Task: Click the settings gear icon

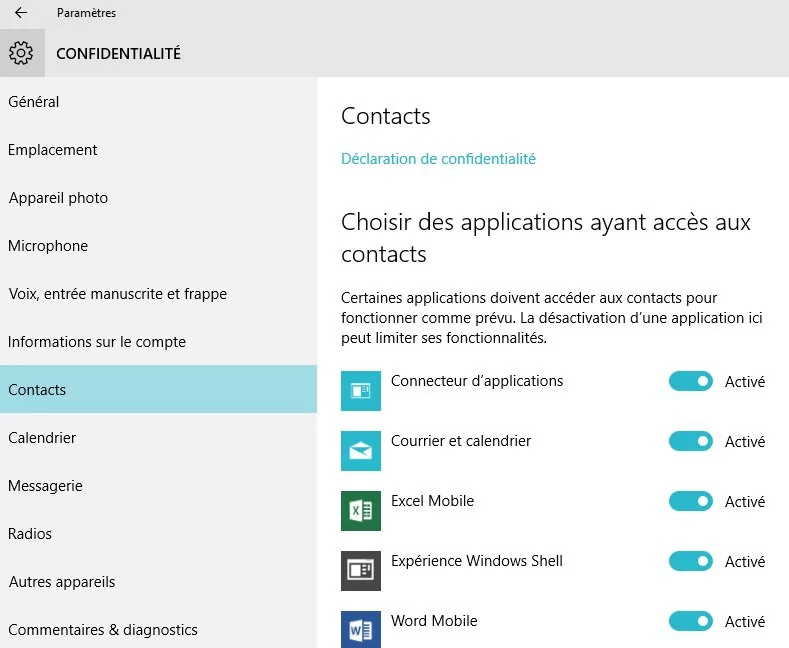Action: 21,53
